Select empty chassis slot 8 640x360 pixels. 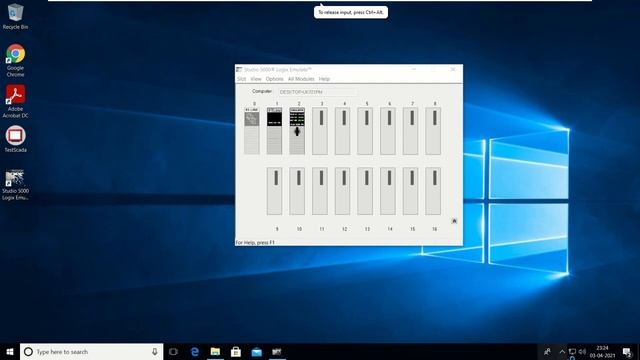(x=433, y=131)
